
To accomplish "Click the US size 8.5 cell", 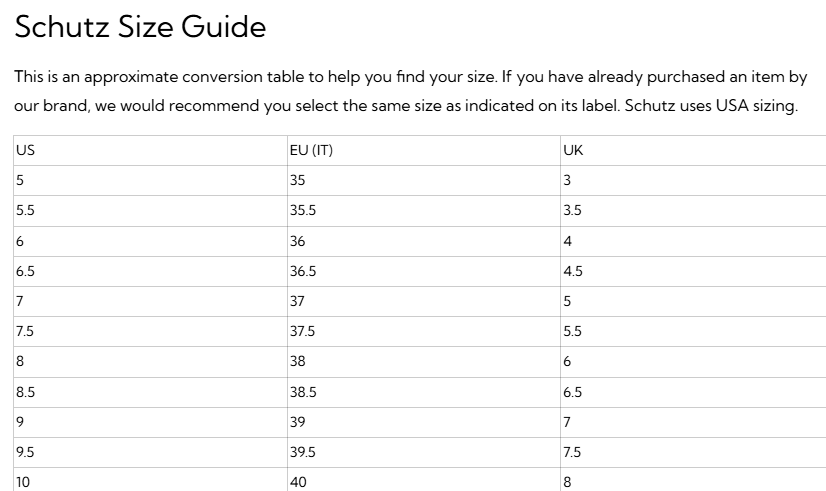I will click(151, 392).
